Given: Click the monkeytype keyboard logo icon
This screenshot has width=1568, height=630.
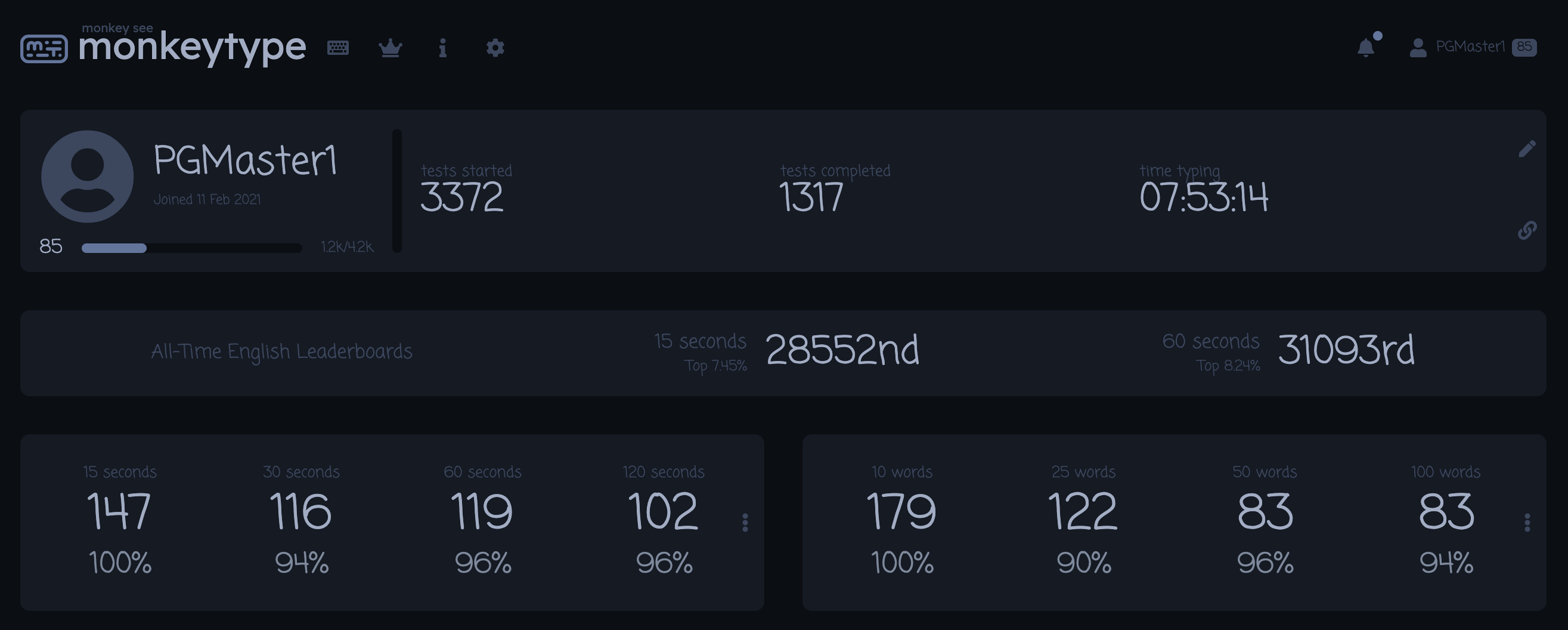Looking at the screenshot, I should (44, 49).
